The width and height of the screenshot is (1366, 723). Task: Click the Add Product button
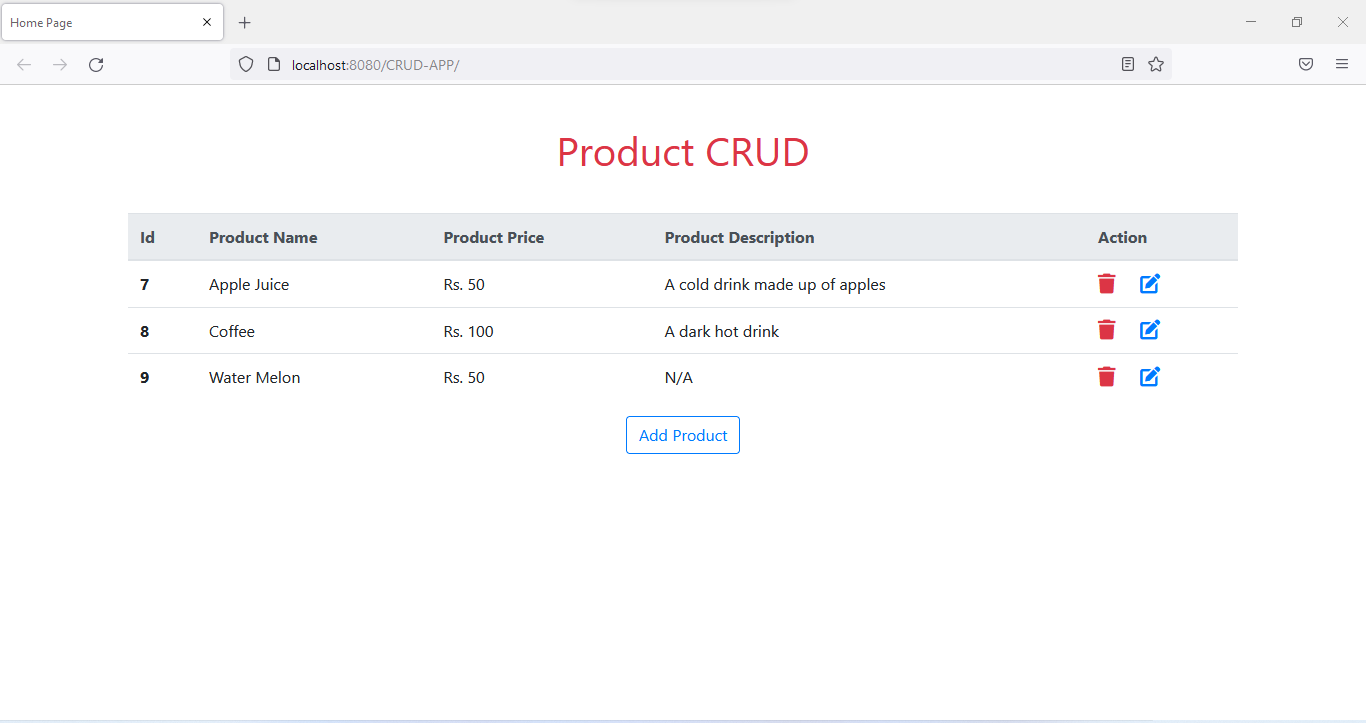[683, 435]
